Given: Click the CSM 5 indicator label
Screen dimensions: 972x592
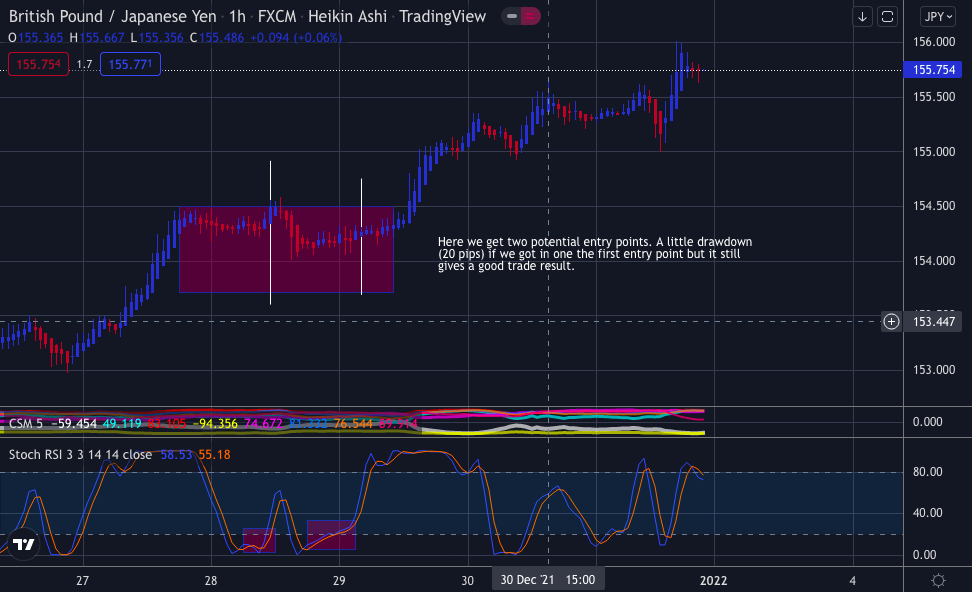Looking at the screenshot, I should 26,423.
